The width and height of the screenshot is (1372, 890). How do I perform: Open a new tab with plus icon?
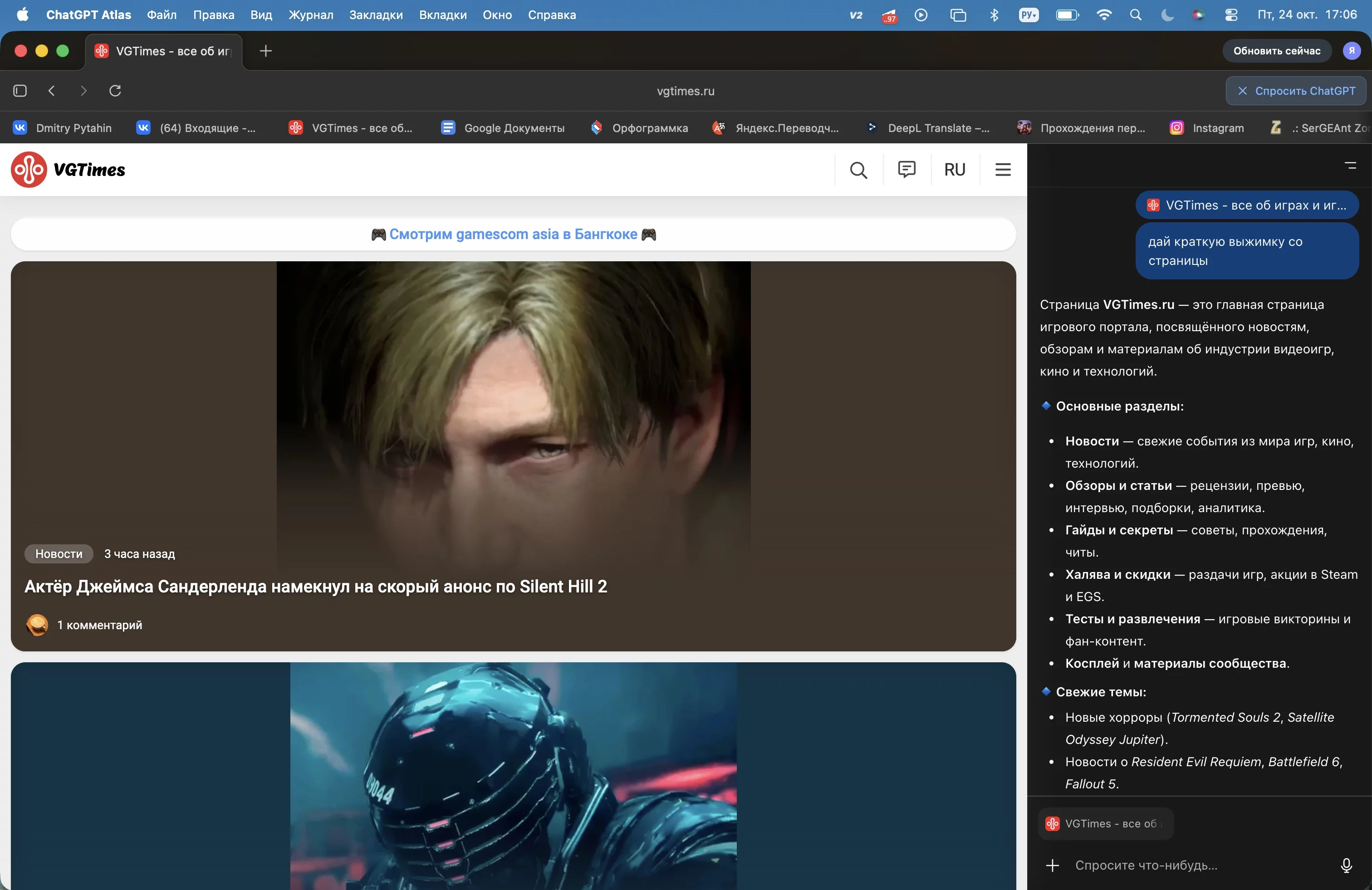266,51
